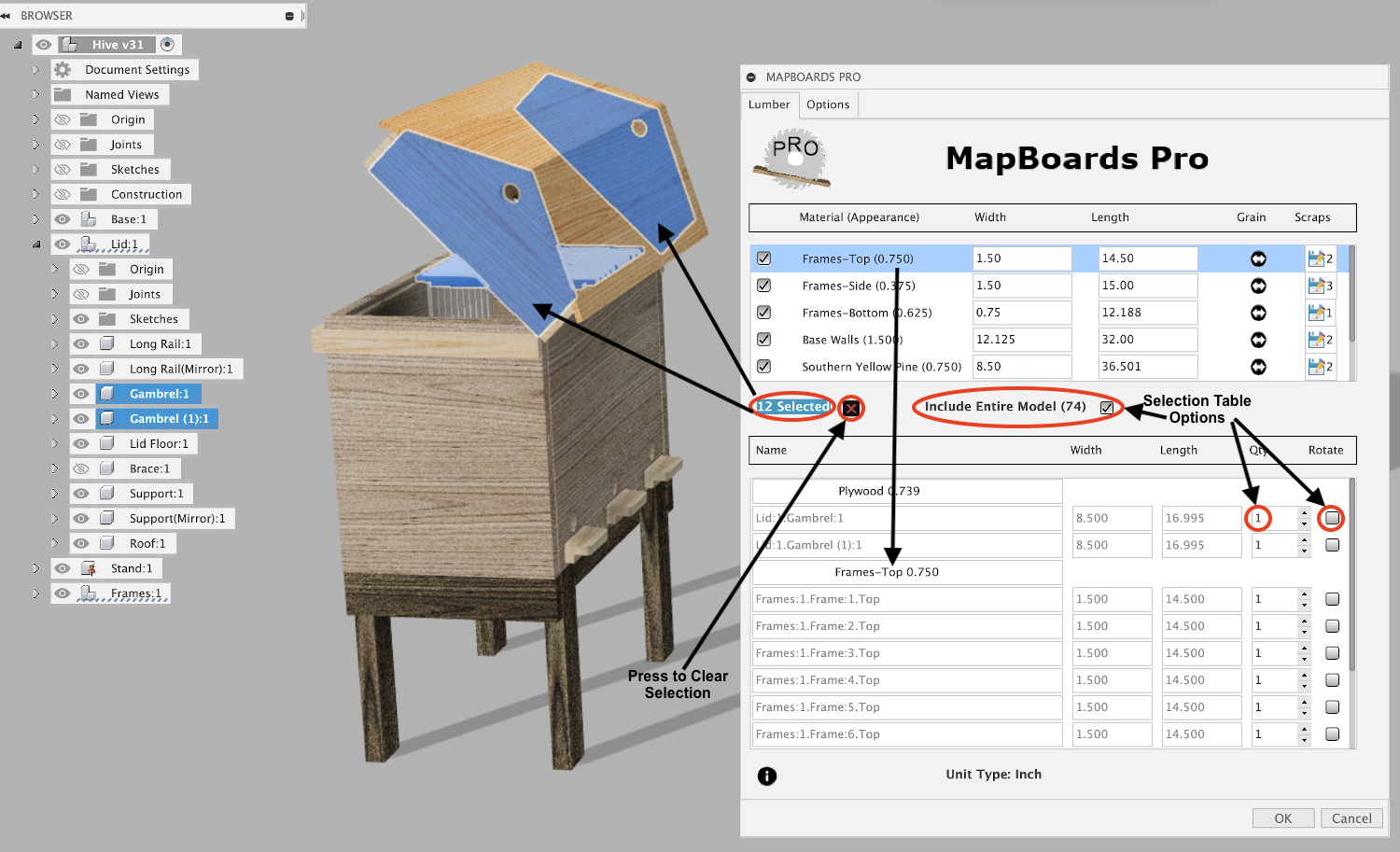Toggle visibility of Joints folder under Hive

63,145
